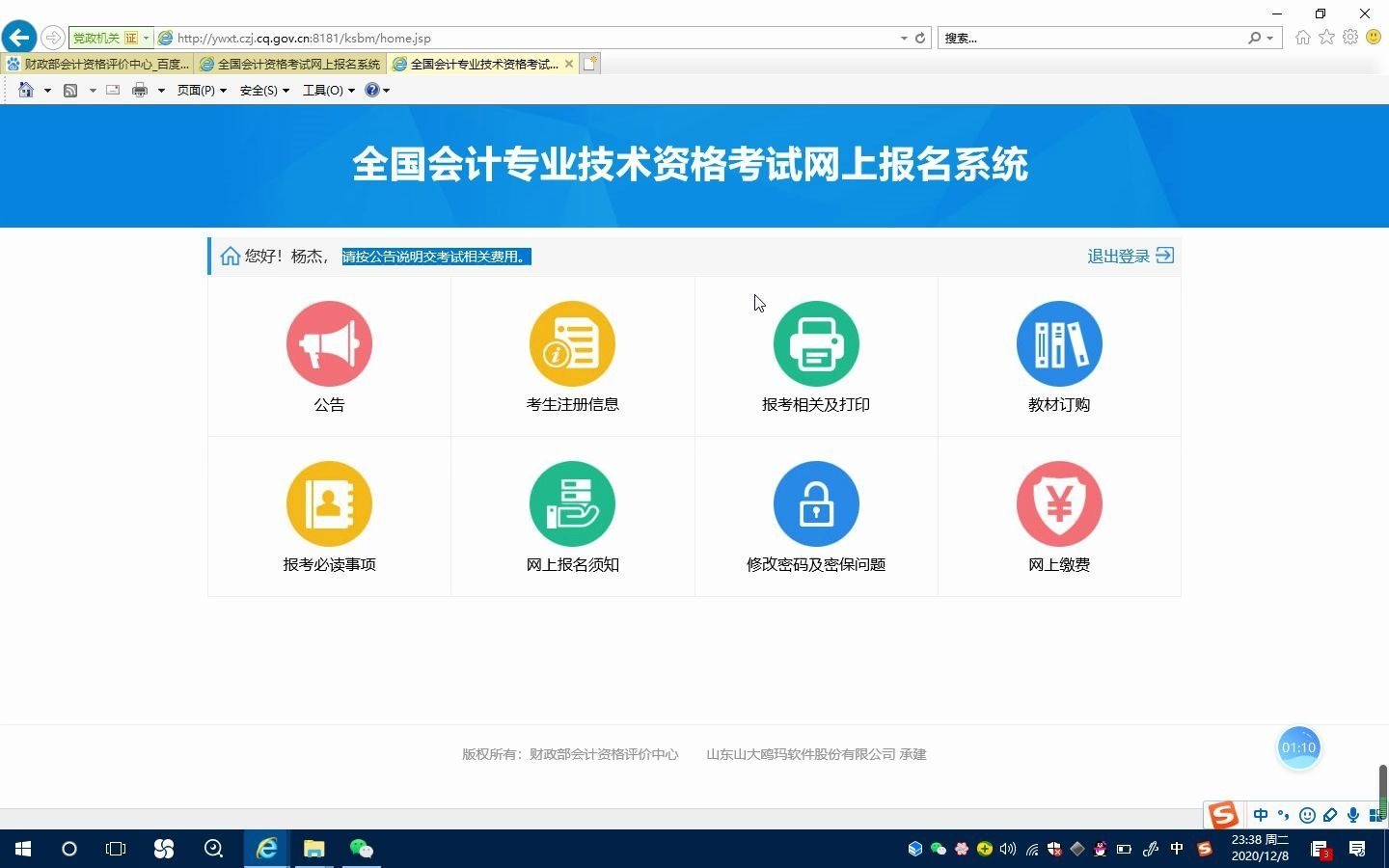Click the Home icon on the browser toolbar

point(26,90)
